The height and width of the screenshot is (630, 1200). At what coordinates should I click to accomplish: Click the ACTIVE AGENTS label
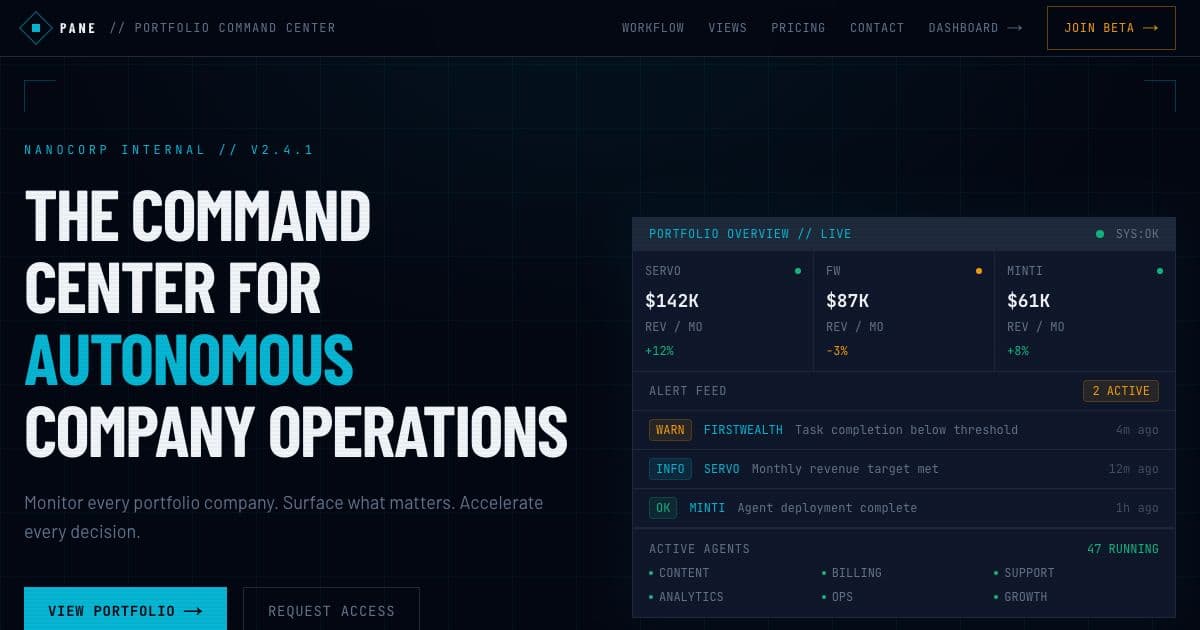(699, 549)
